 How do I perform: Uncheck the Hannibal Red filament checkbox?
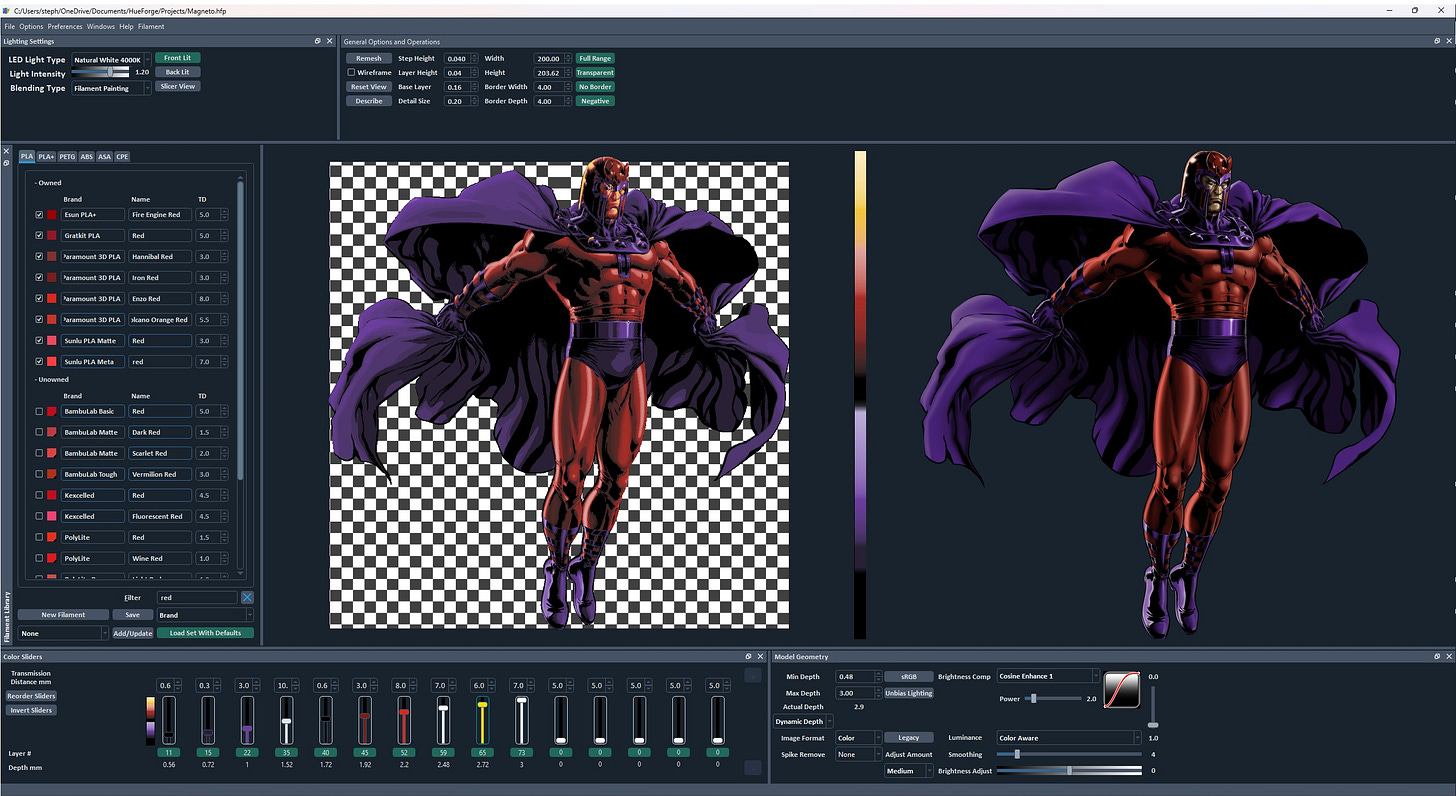click(39, 256)
